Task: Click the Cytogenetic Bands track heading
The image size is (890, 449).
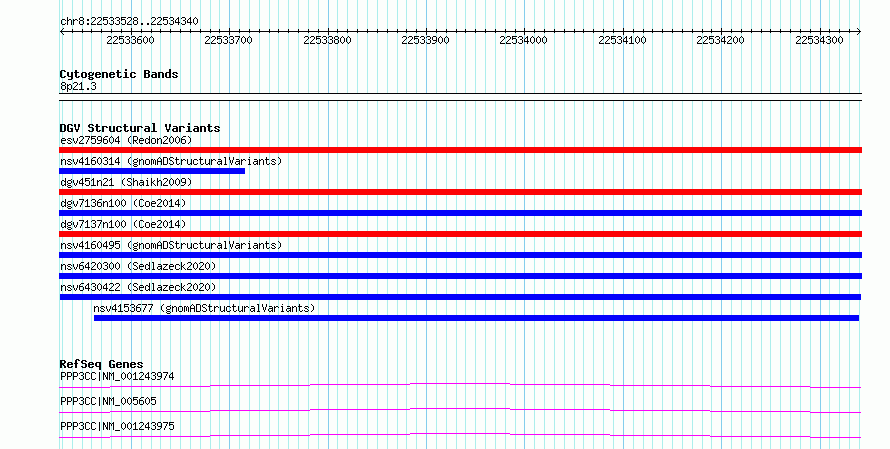Action: click(x=119, y=74)
